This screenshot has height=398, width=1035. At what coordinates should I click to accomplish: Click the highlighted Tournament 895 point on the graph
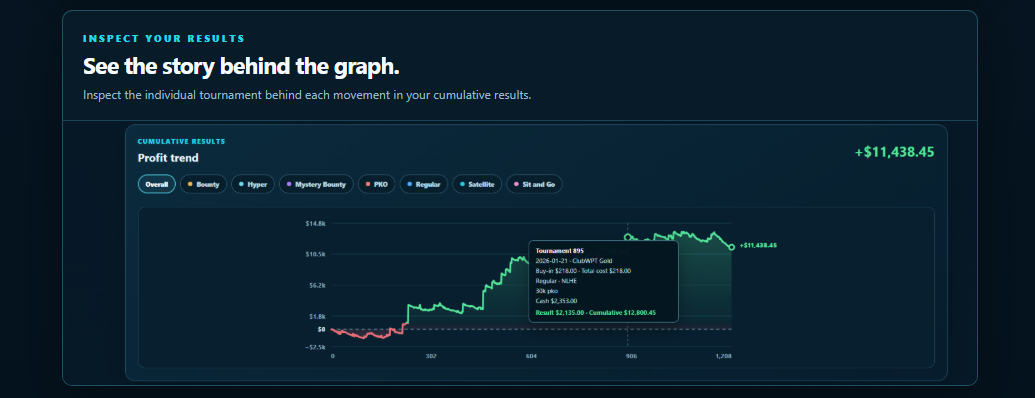627,237
